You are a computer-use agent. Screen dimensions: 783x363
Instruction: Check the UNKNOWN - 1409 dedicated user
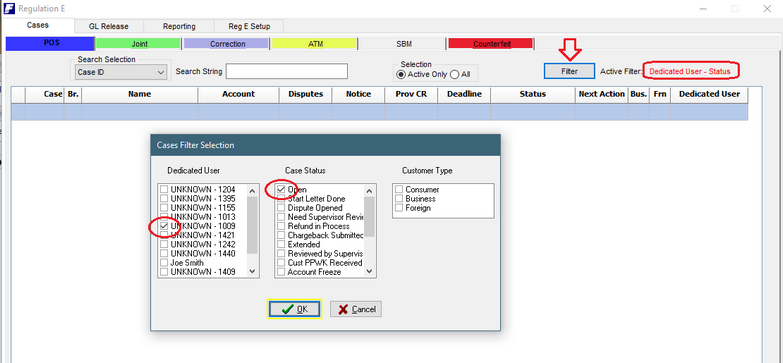coord(164,272)
